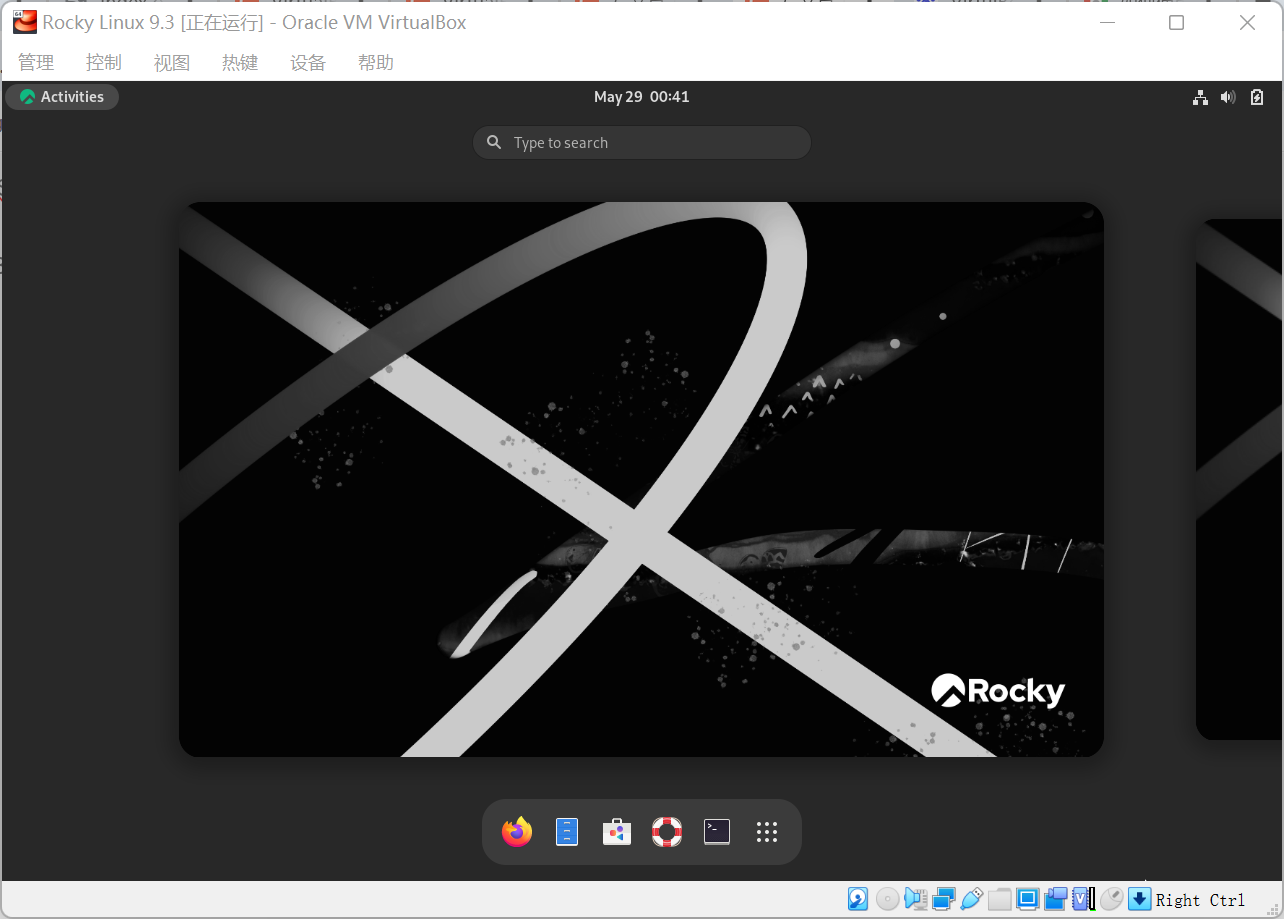Click the Right Ctrl host key label
This screenshot has width=1284, height=919.
tap(1200, 900)
